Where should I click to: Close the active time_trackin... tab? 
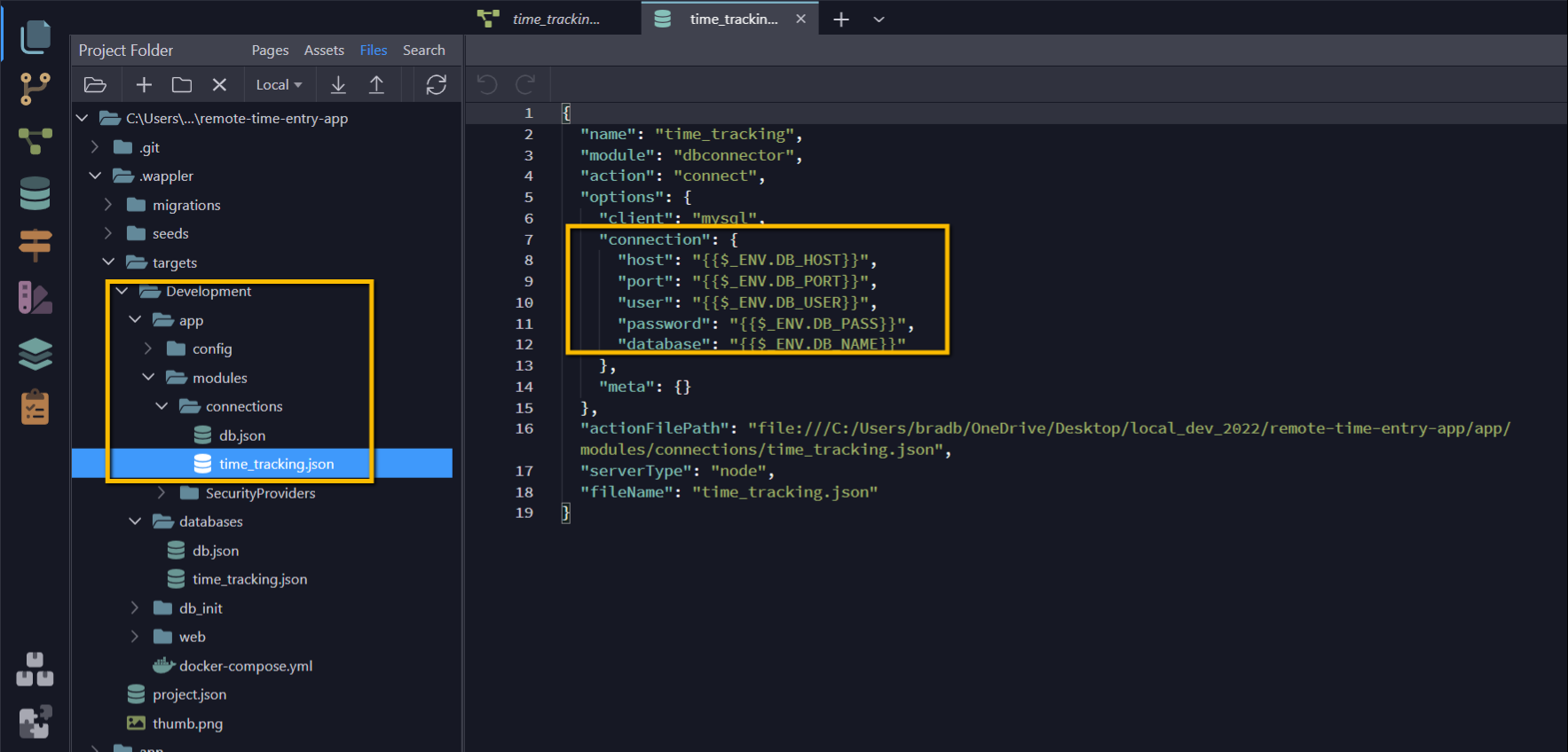point(800,19)
